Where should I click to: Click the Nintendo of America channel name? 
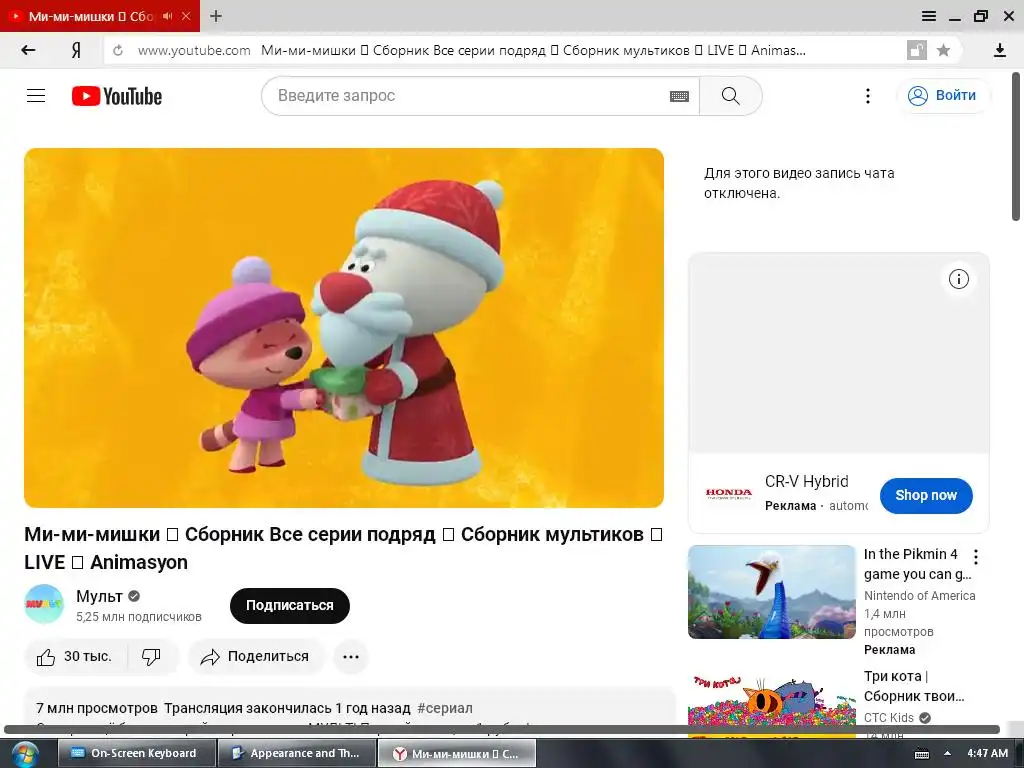pos(919,596)
